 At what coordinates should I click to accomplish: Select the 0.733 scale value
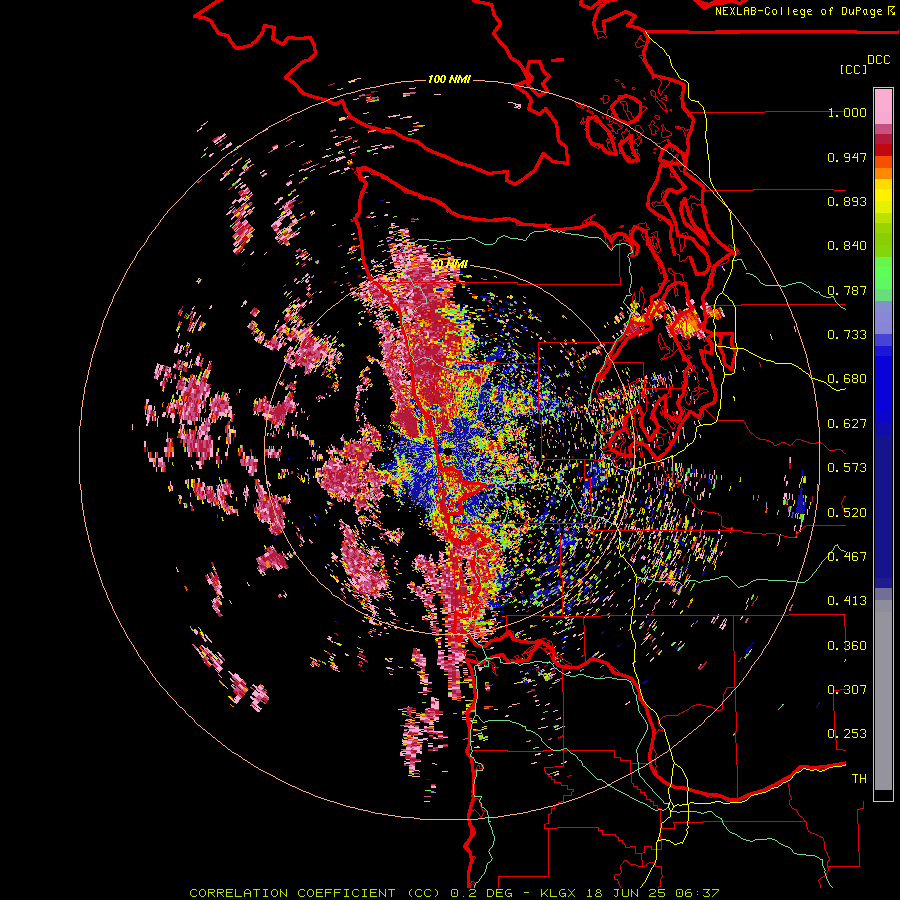click(847, 335)
